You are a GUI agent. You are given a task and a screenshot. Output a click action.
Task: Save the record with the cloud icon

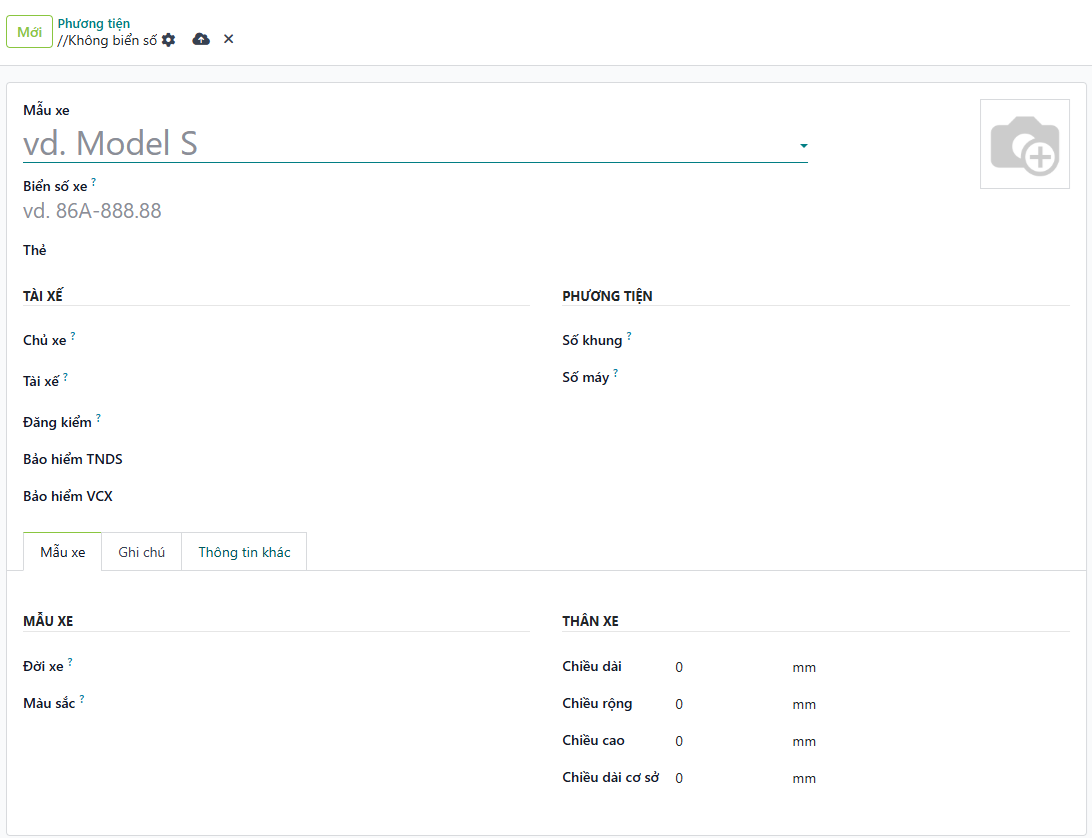(x=201, y=39)
